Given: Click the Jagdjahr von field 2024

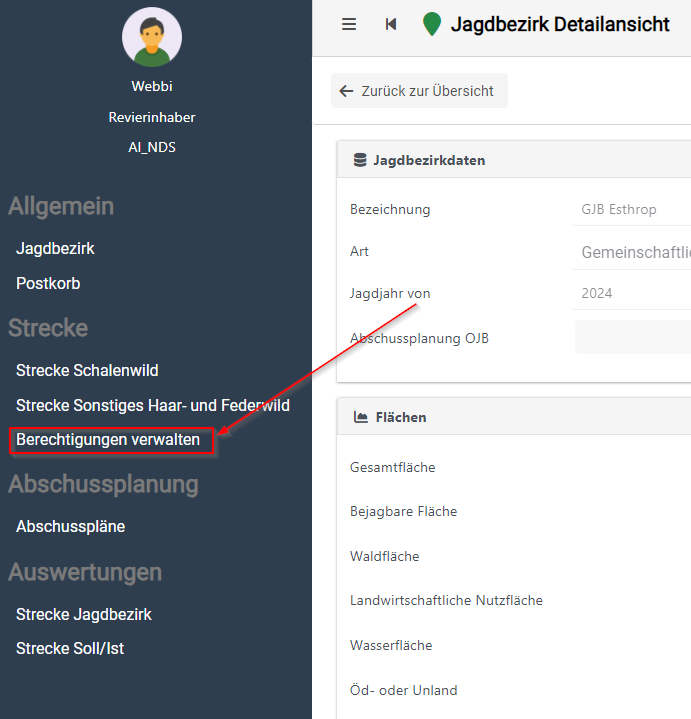Looking at the screenshot, I should tap(632, 294).
